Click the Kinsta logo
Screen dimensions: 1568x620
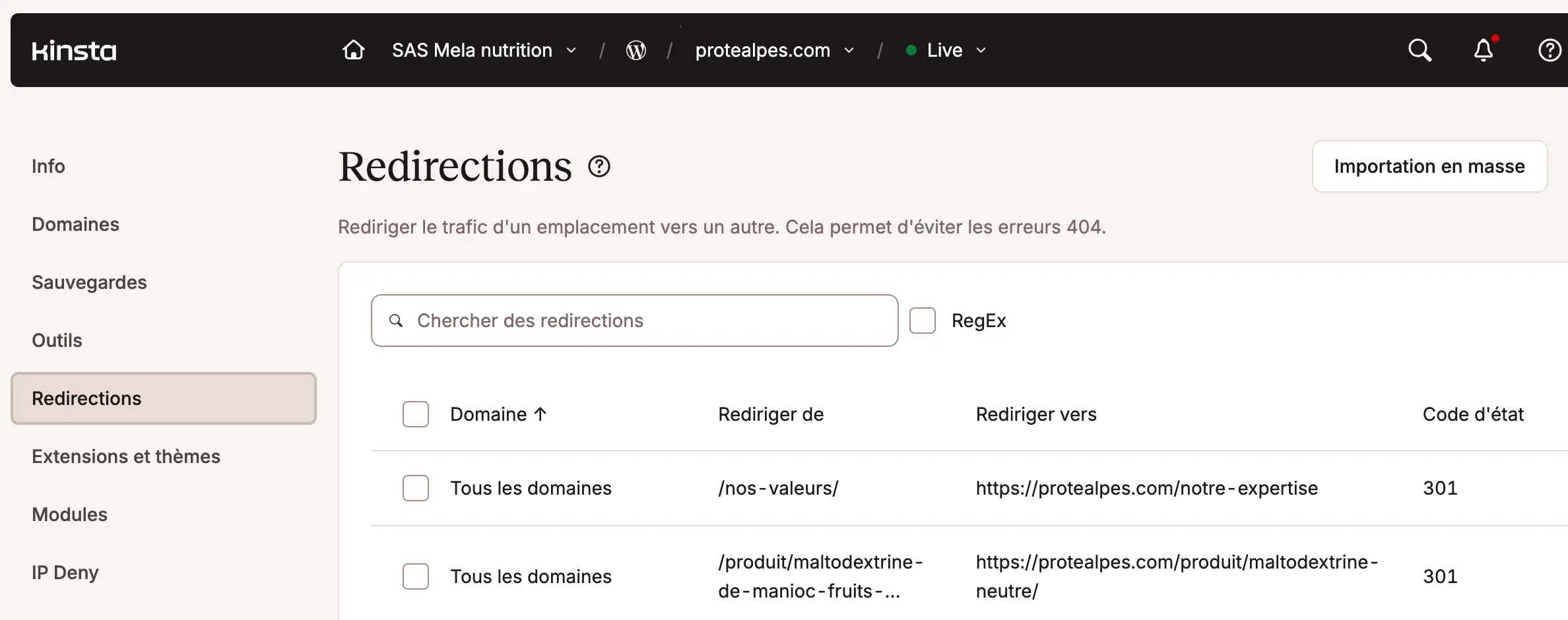(74, 51)
